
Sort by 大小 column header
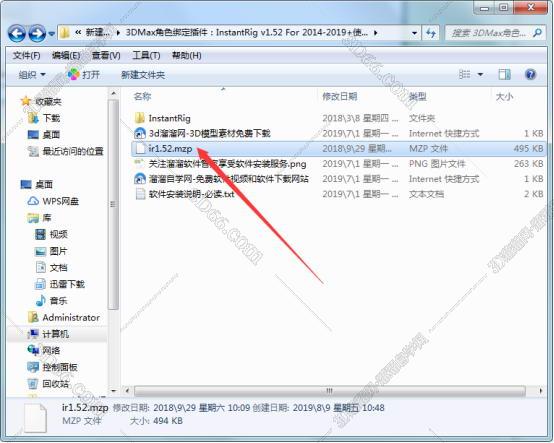pos(504,96)
